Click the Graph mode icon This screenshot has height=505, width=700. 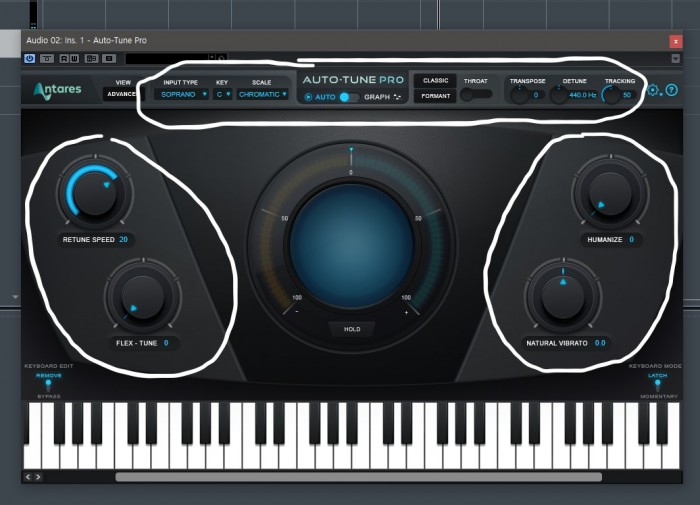[x=397, y=97]
